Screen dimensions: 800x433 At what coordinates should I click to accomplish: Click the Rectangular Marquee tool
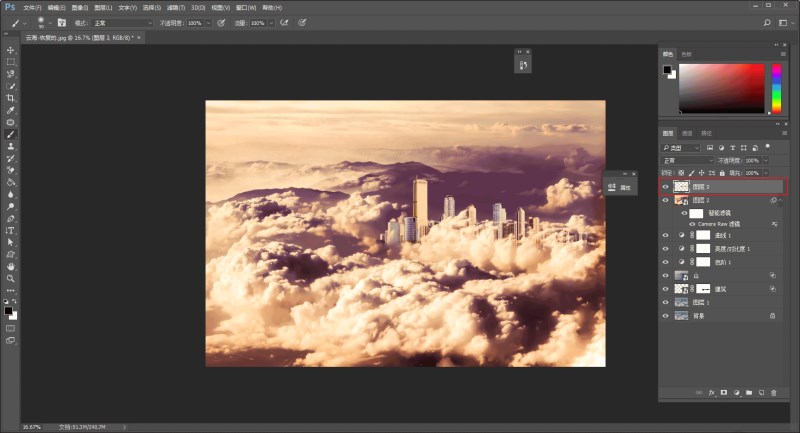pos(11,62)
